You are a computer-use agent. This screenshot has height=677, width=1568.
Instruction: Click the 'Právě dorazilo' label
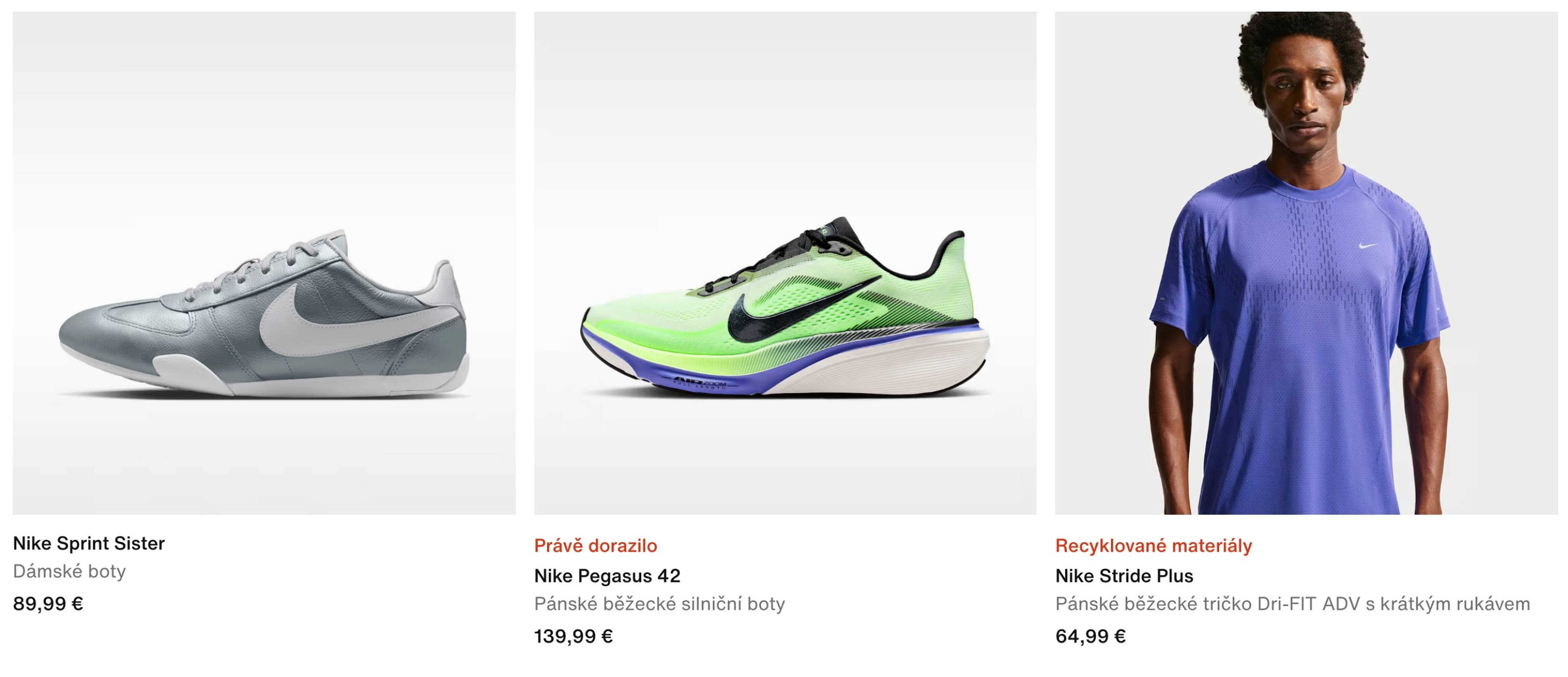[595, 546]
